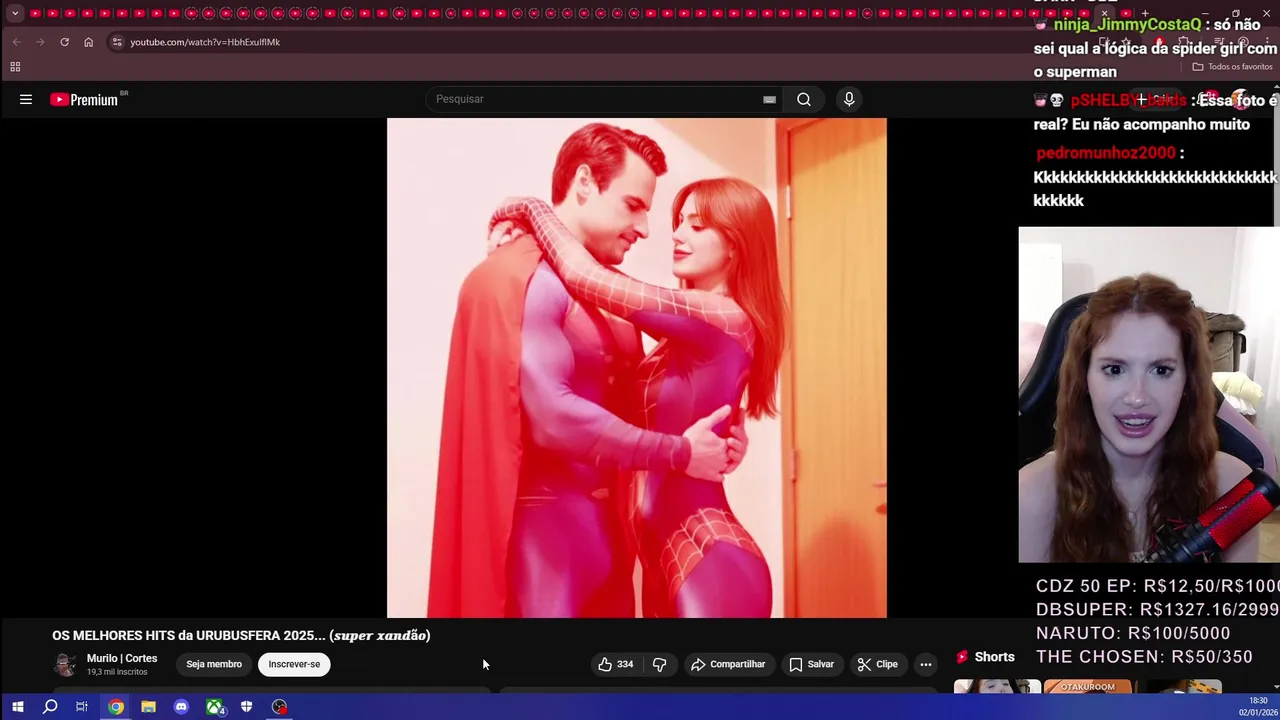Open the Shorts section header
This screenshot has height=720, width=1280.
tap(985, 657)
